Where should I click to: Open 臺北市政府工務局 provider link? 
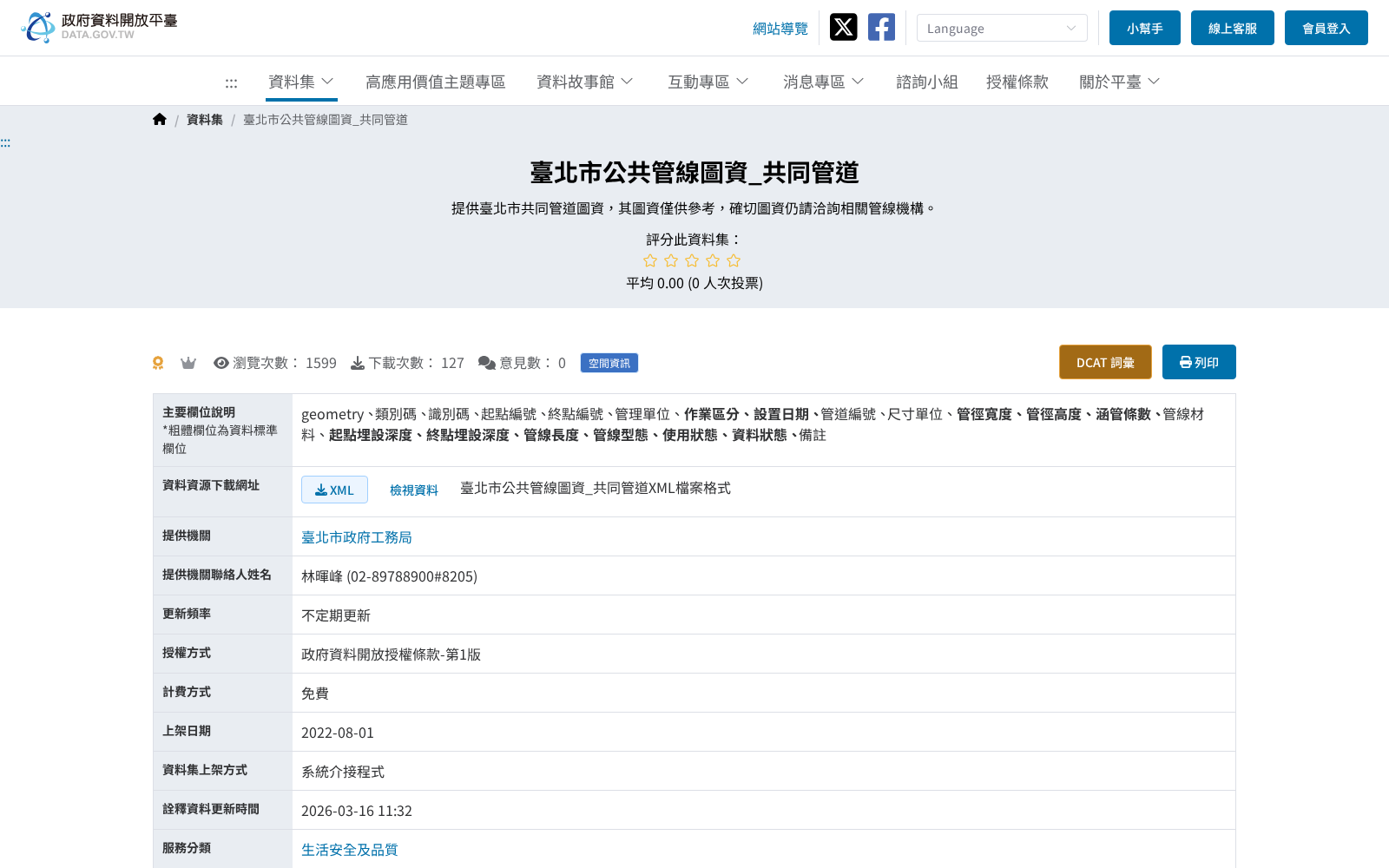pos(357,537)
